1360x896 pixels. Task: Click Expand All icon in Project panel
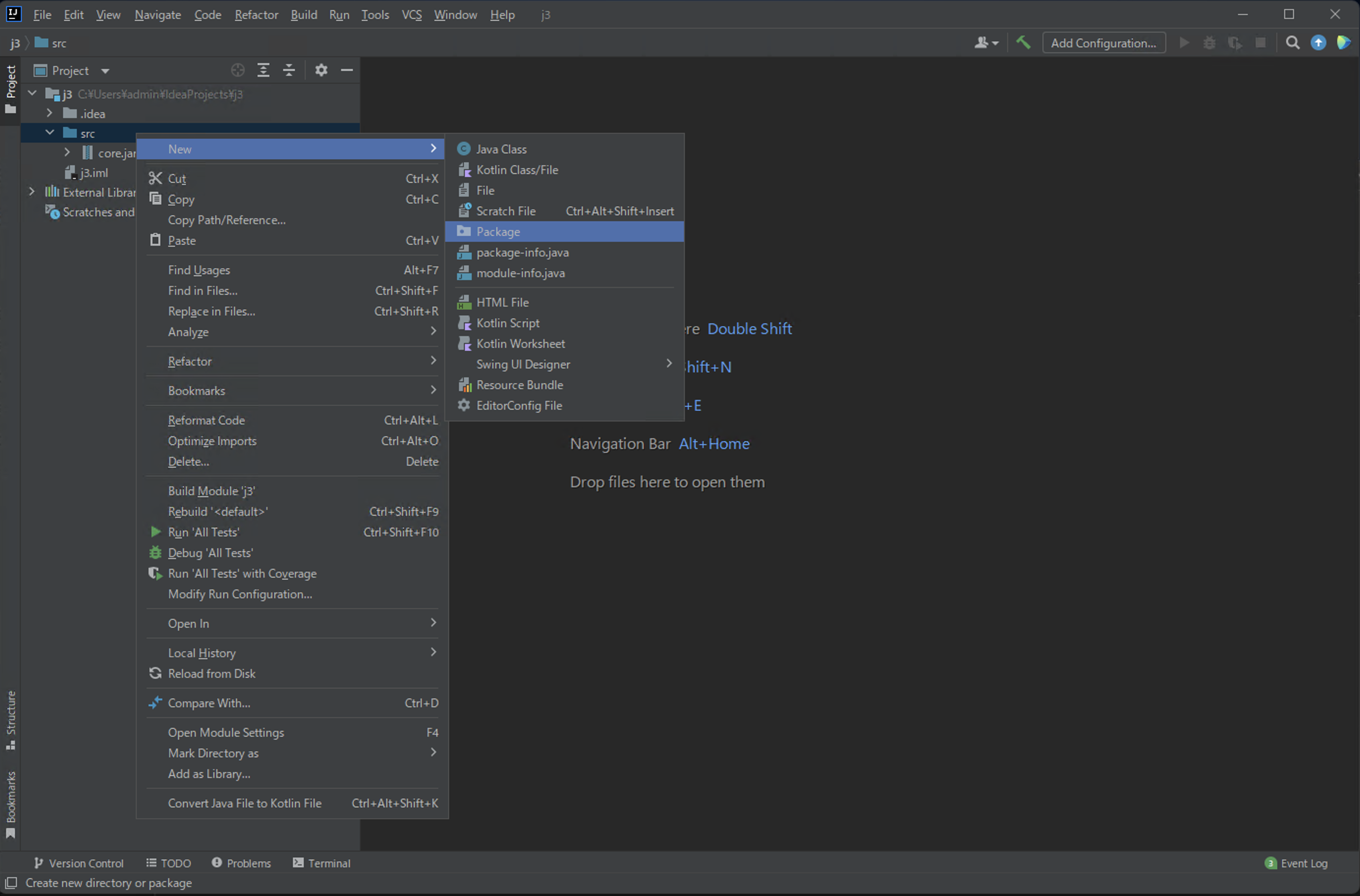click(263, 70)
